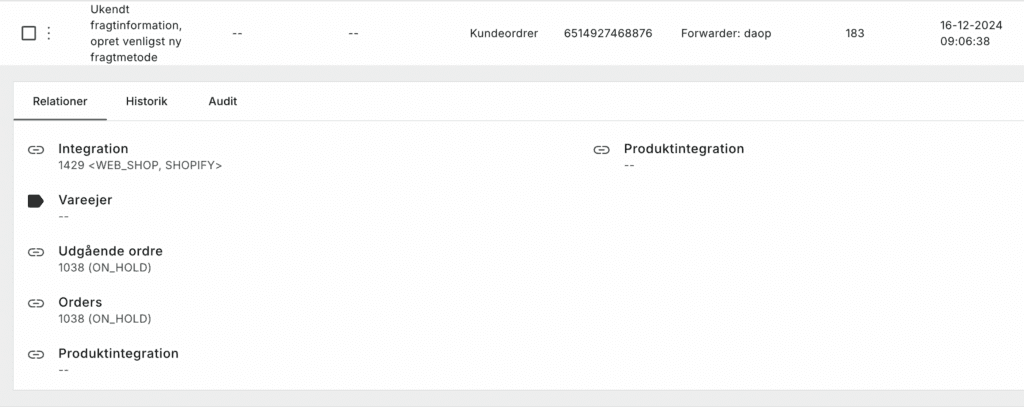Click the Kundeordrer cell
The image size is (1024, 407).
(503, 33)
